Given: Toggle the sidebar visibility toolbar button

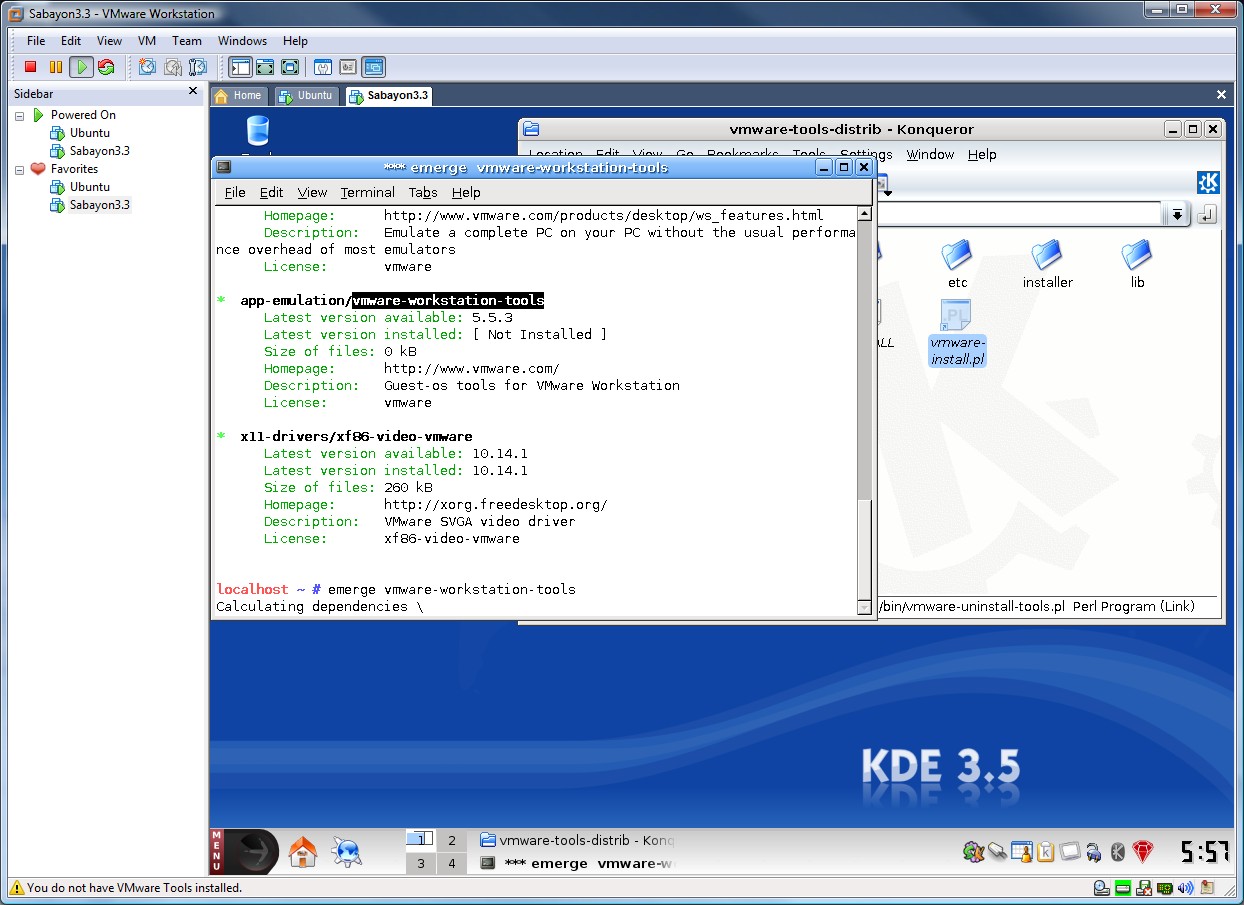Looking at the screenshot, I should [x=240, y=67].
